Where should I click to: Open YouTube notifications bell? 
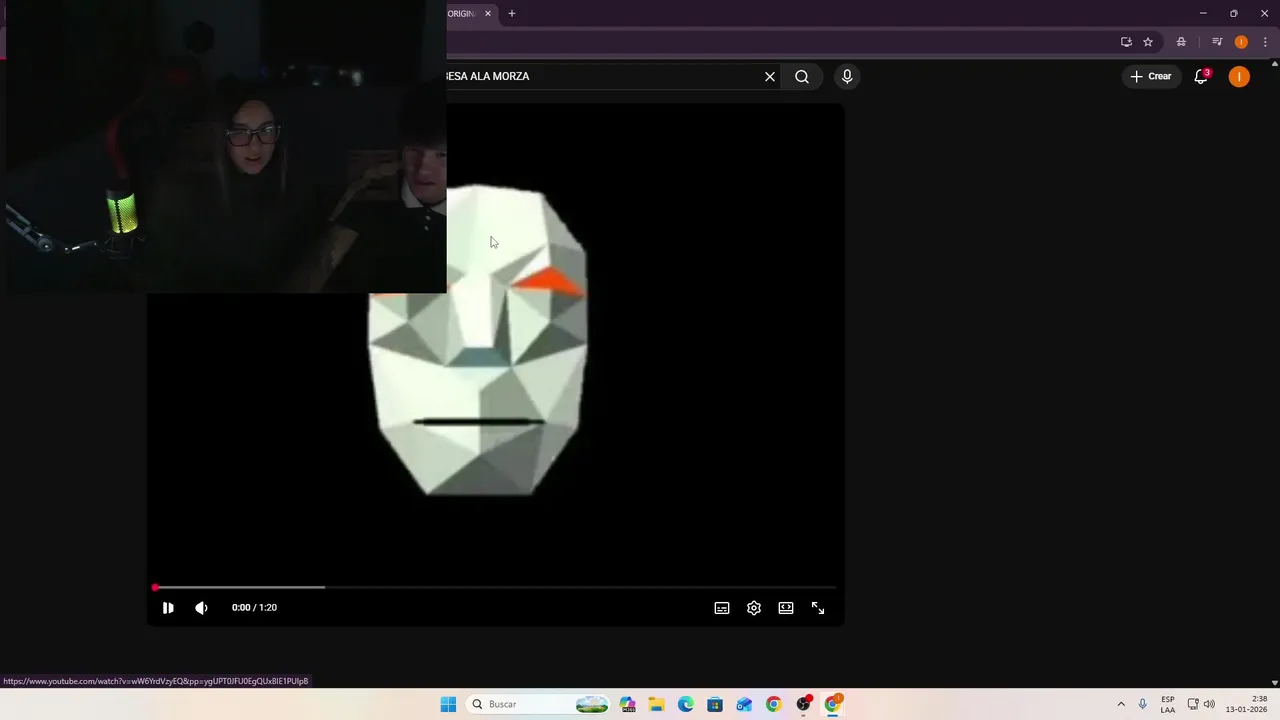pos(1202,76)
